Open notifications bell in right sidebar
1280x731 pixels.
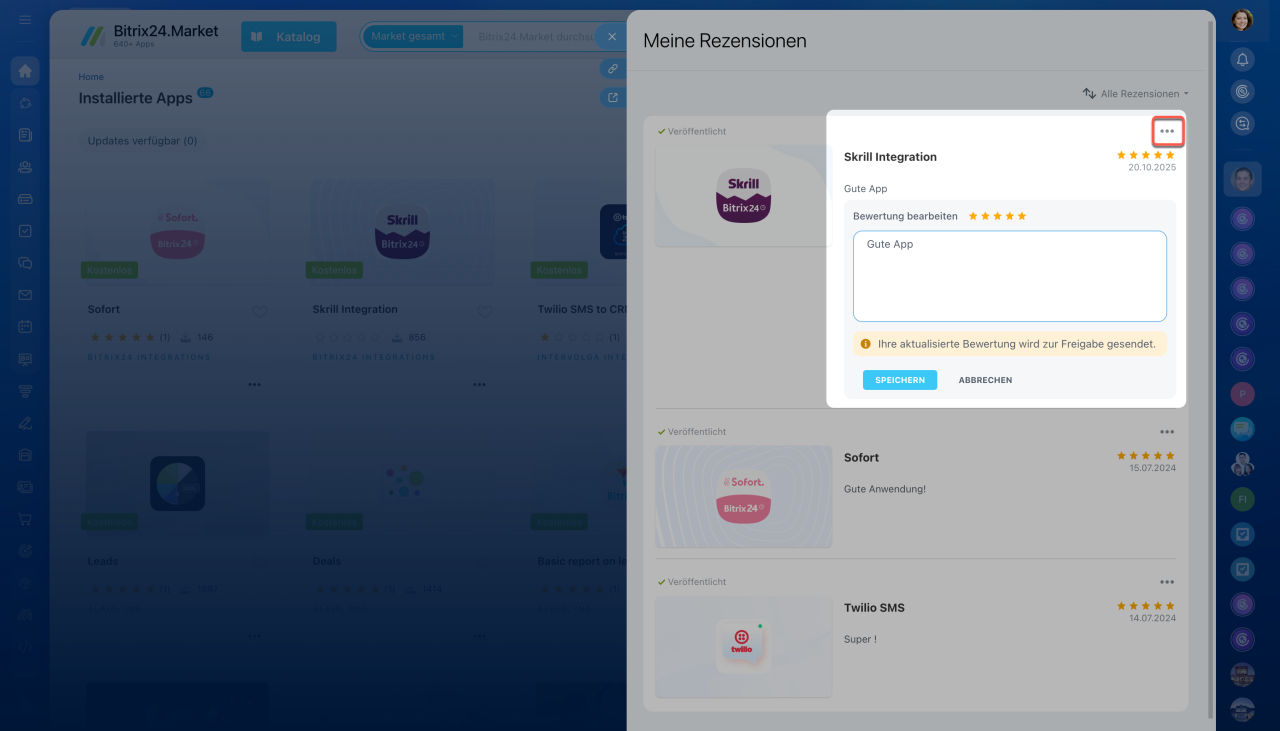click(1242, 60)
